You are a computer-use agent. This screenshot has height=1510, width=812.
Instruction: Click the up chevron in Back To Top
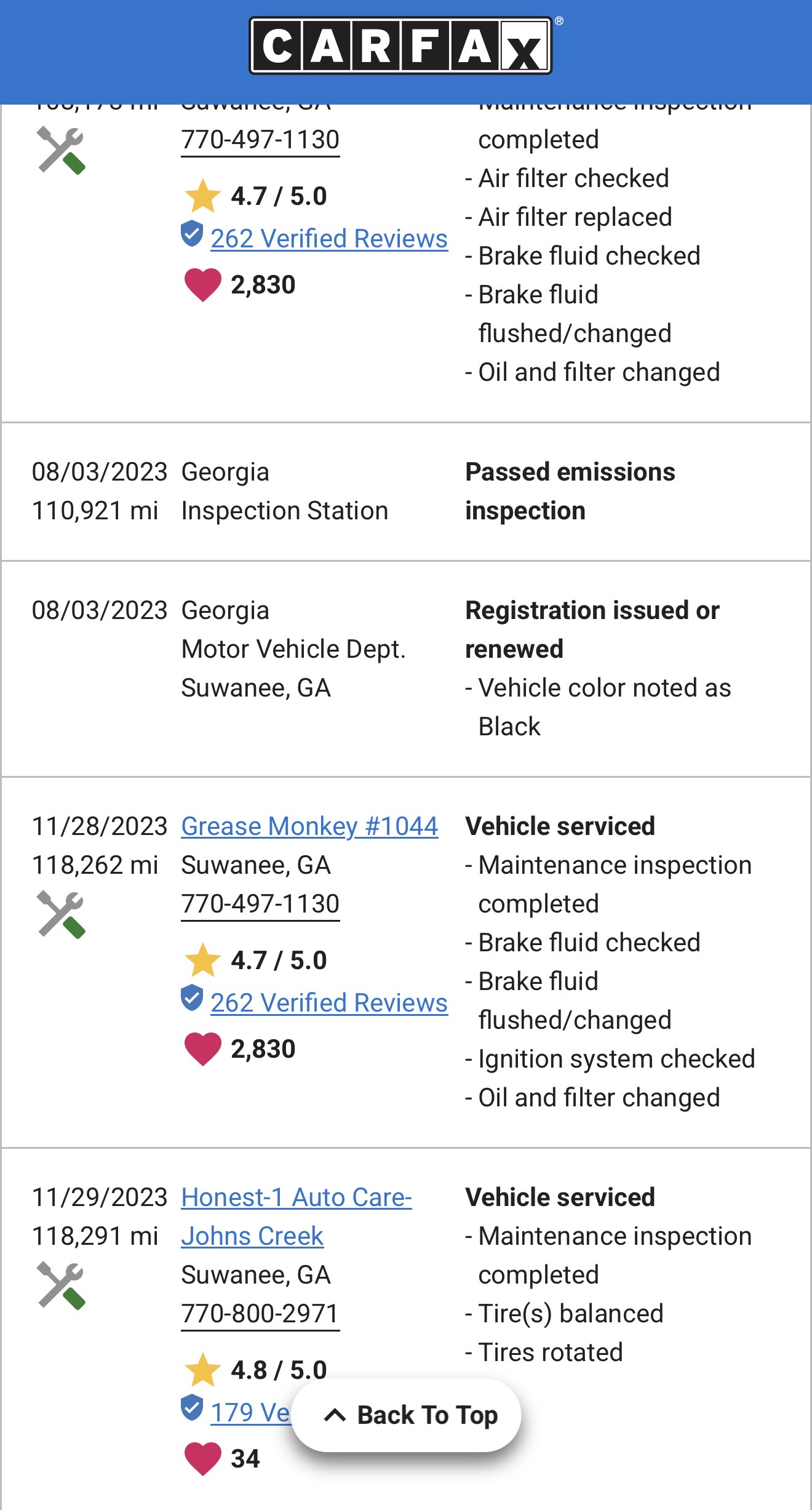point(335,1415)
